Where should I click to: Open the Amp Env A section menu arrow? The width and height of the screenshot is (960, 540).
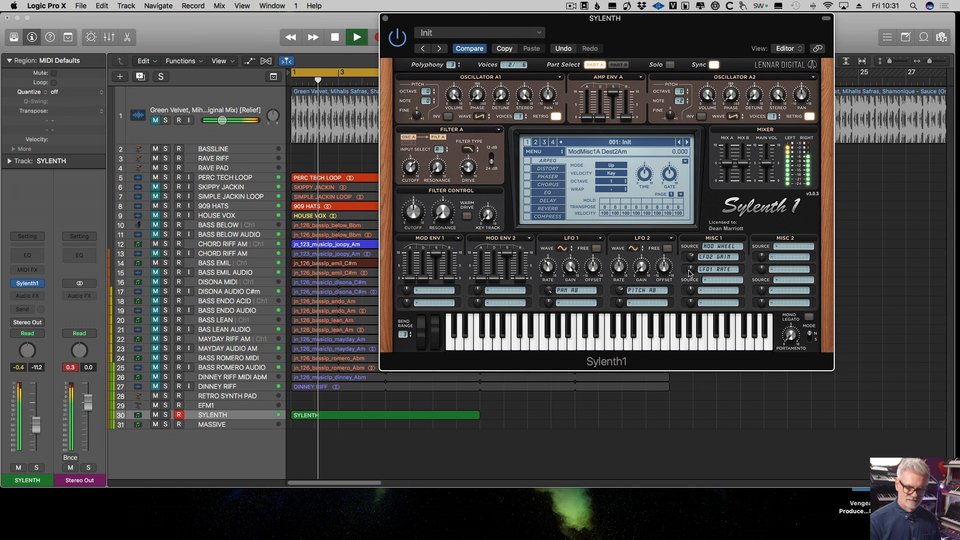[x=640, y=77]
